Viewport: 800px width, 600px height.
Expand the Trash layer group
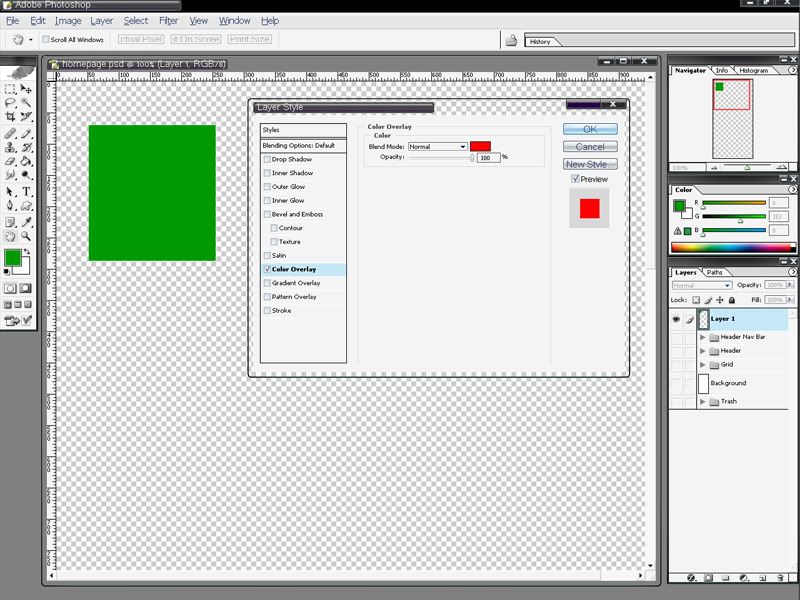coord(703,402)
